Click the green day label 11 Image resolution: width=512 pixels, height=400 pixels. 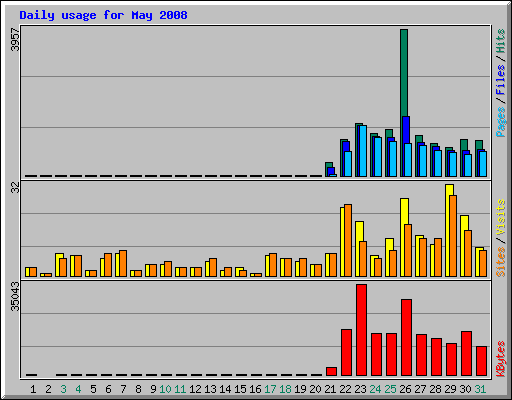pos(180,389)
